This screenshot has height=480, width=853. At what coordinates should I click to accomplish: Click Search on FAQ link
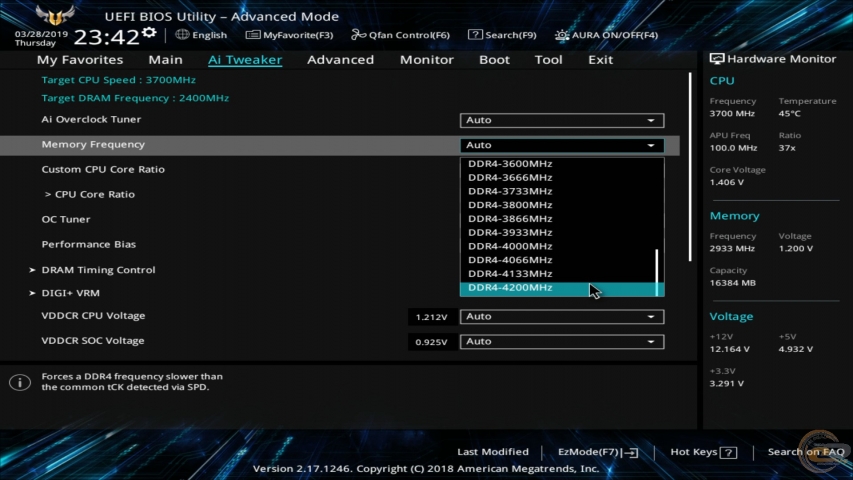point(805,452)
